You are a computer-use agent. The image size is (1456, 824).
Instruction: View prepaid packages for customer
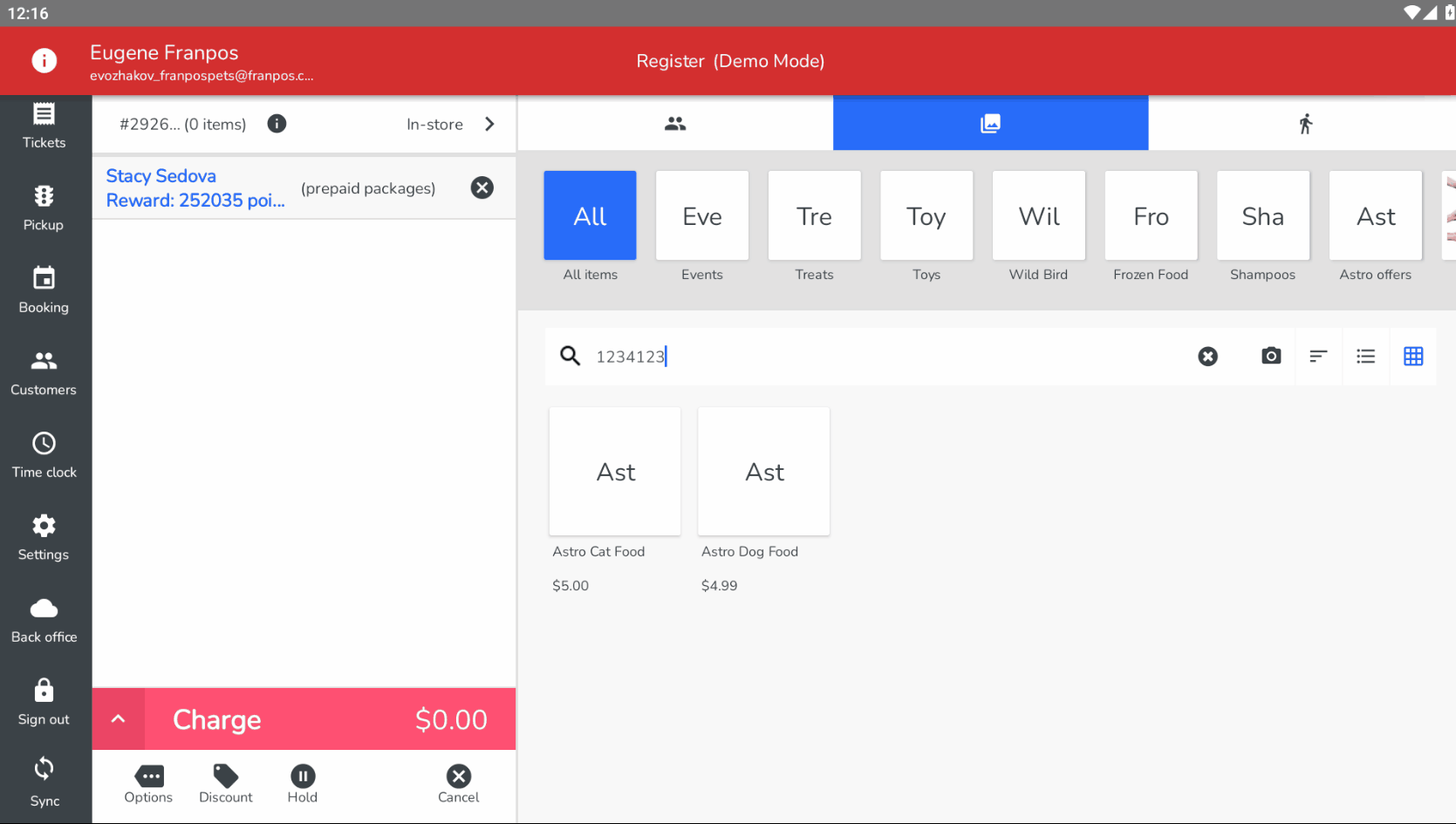point(368,188)
